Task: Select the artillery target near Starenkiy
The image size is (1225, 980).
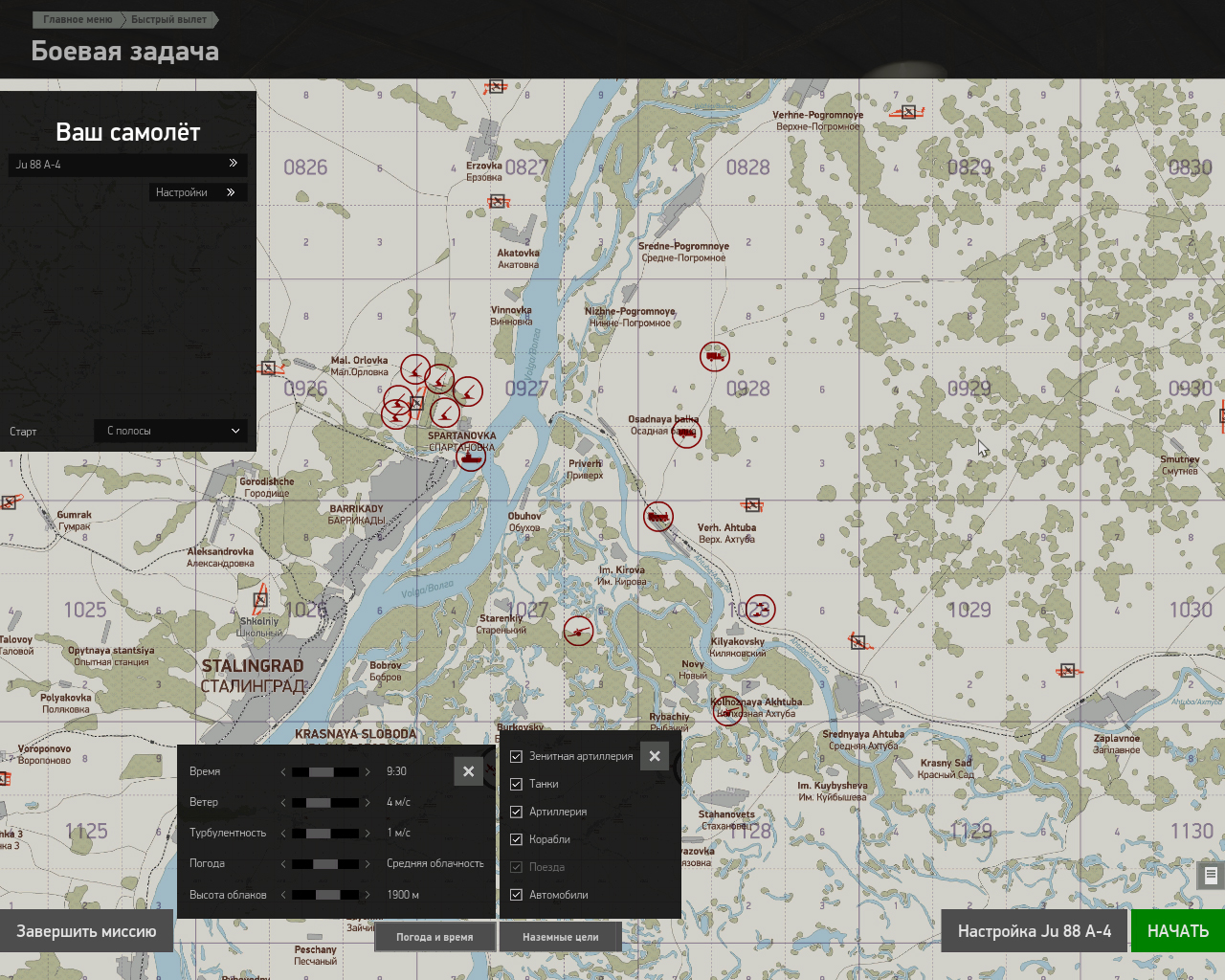Action: (578, 631)
